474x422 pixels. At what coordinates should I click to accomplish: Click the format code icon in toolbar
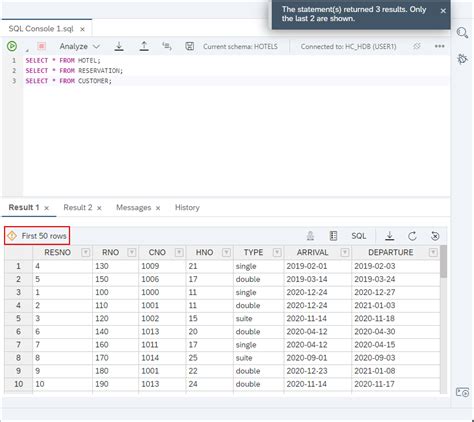[x=167, y=46]
